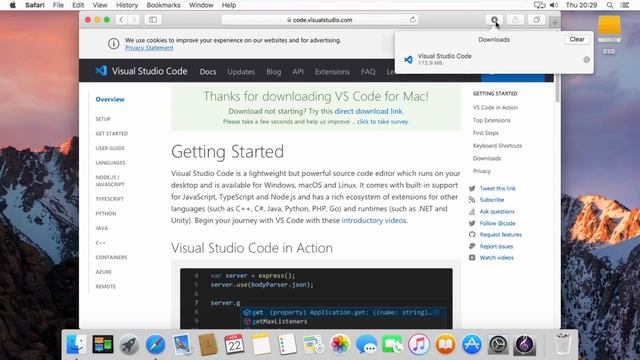Open Finder from the Dock
The width and height of the screenshot is (640, 360).
pos(76,344)
